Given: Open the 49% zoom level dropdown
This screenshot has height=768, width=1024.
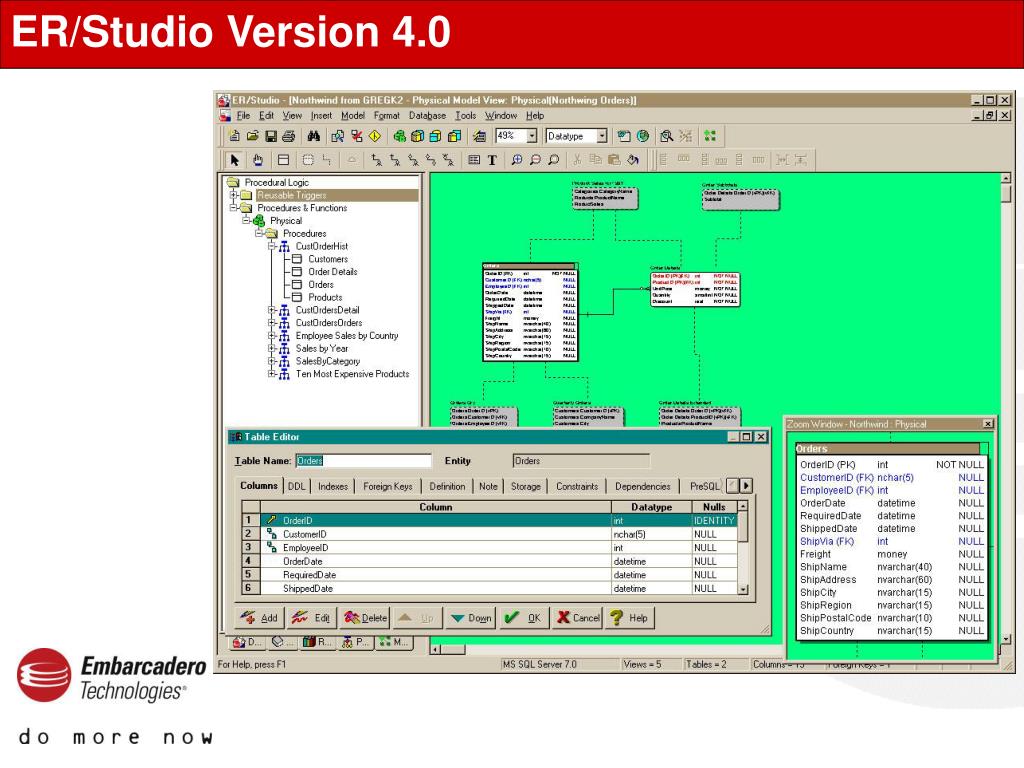Looking at the screenshot, I should (532, 136).
